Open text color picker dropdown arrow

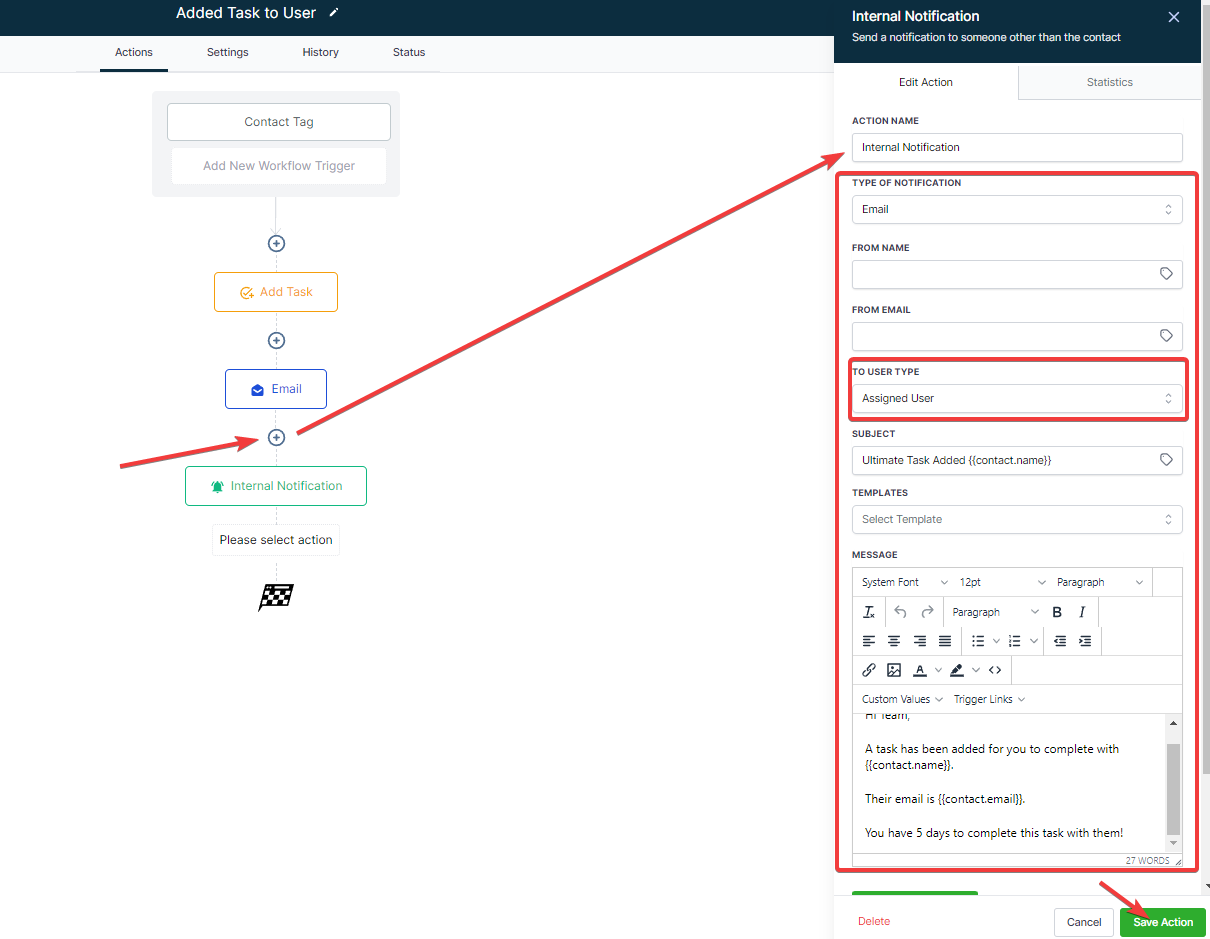point(938,670)
